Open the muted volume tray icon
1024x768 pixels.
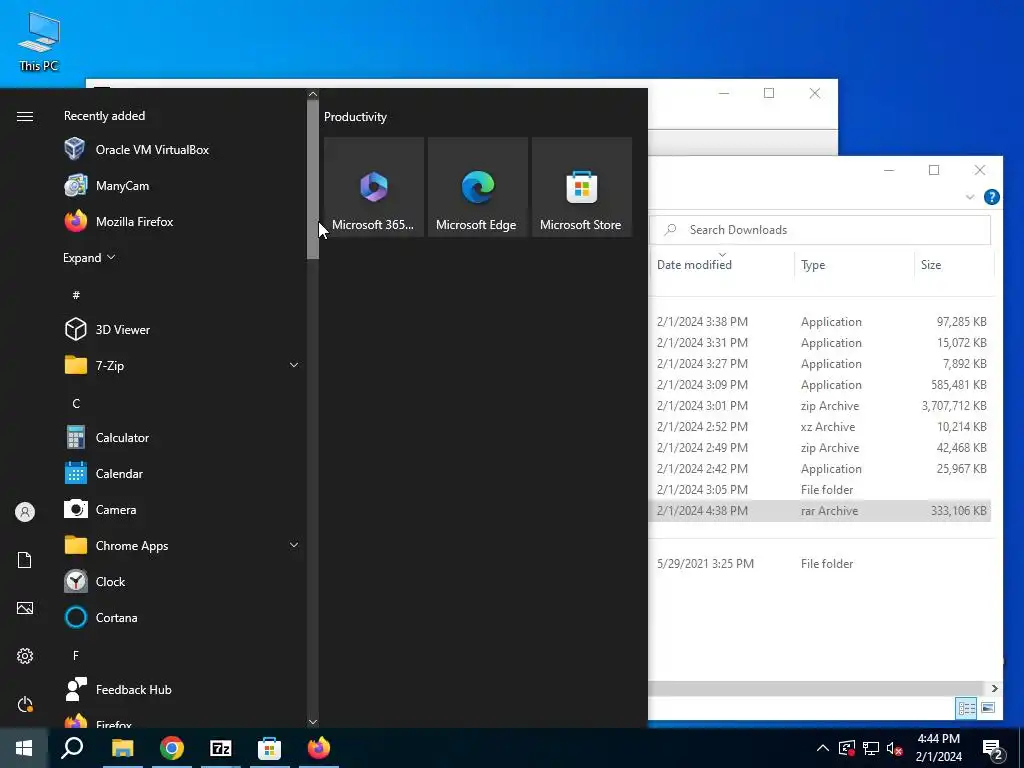(895, 748)
